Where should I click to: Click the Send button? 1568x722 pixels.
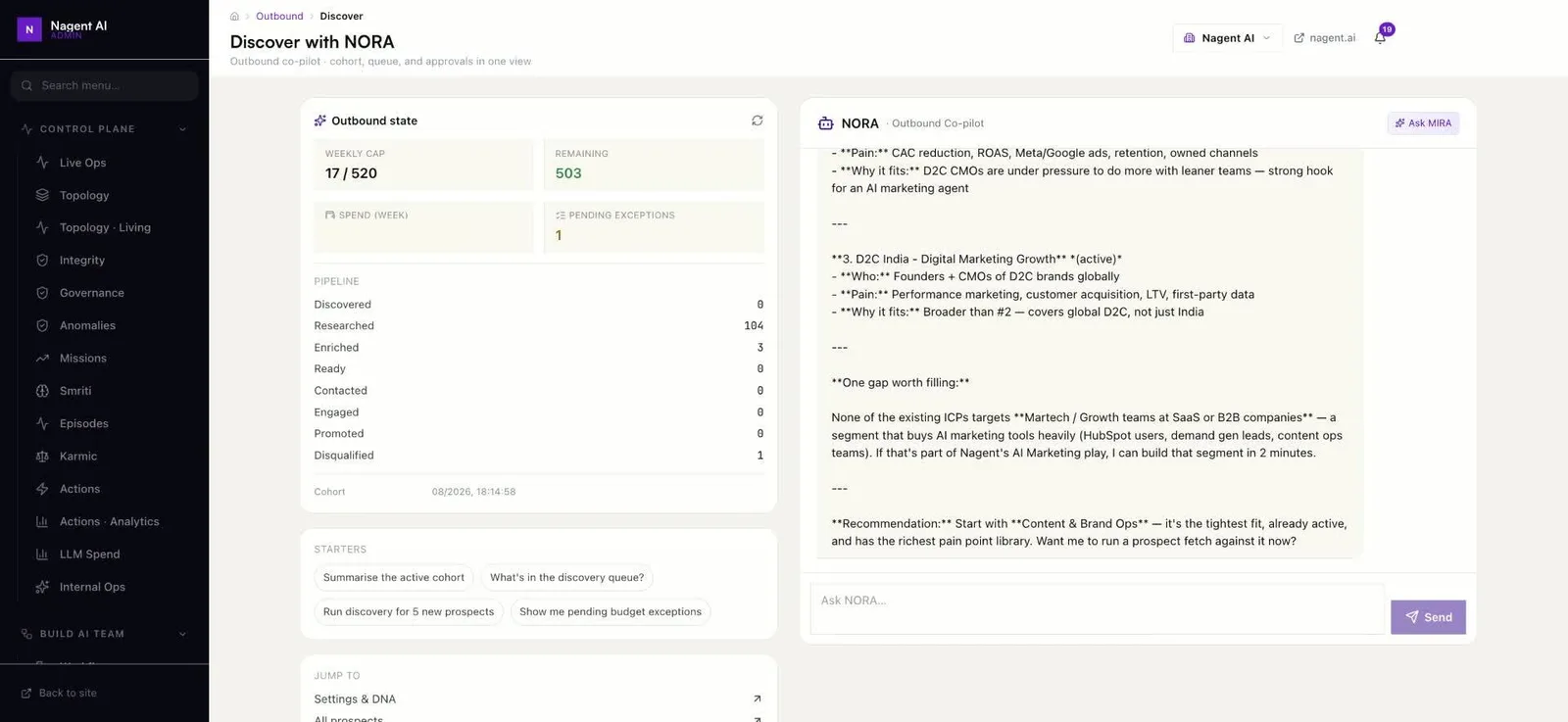pos(1428,617)
